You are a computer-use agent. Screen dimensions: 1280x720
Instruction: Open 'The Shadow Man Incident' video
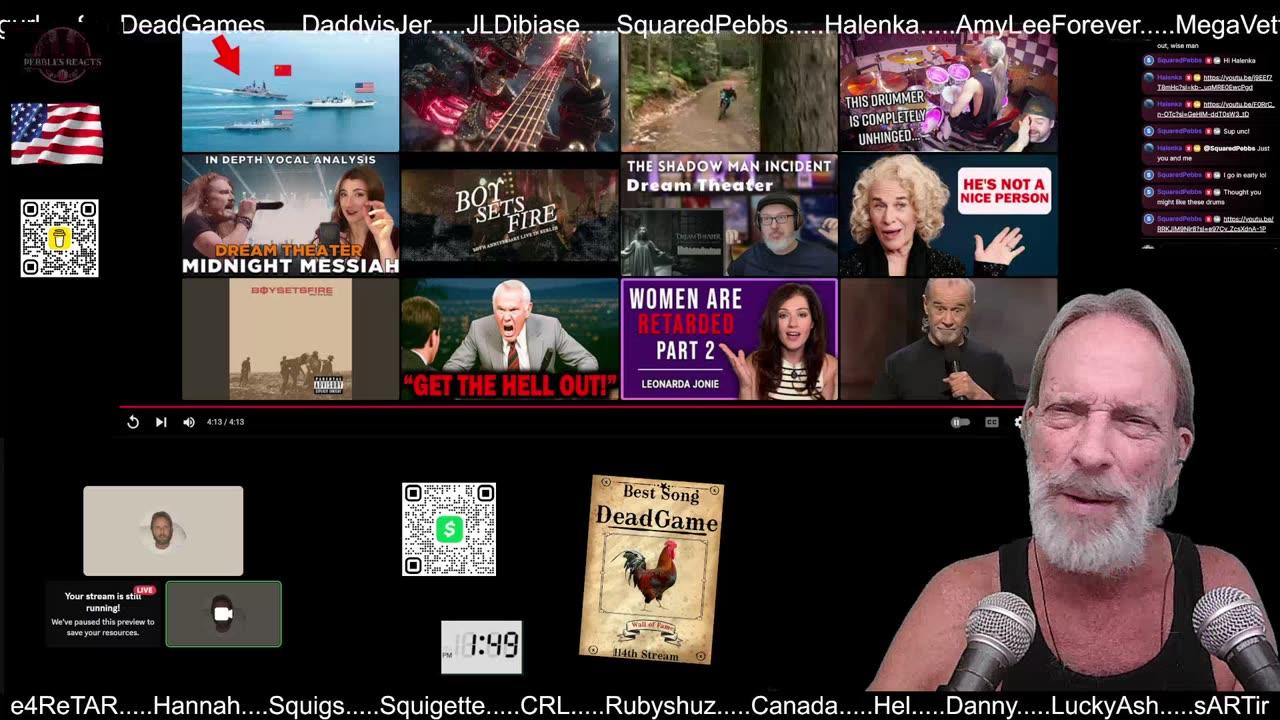[729, 215]
